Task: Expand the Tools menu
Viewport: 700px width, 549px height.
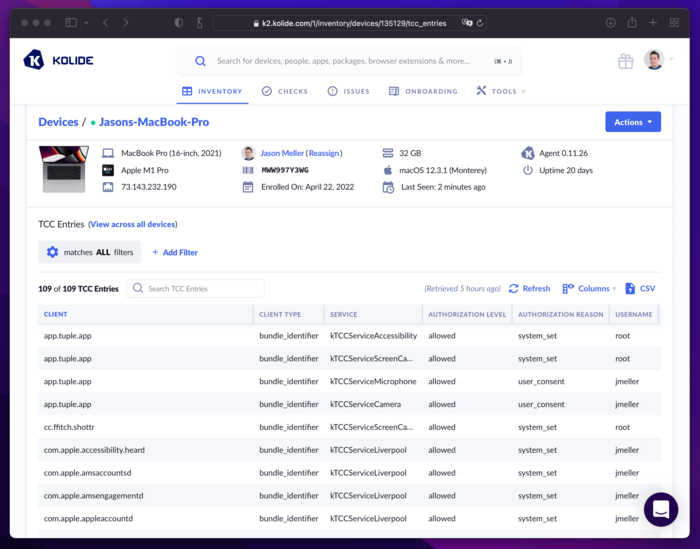Action: (500, 91)
